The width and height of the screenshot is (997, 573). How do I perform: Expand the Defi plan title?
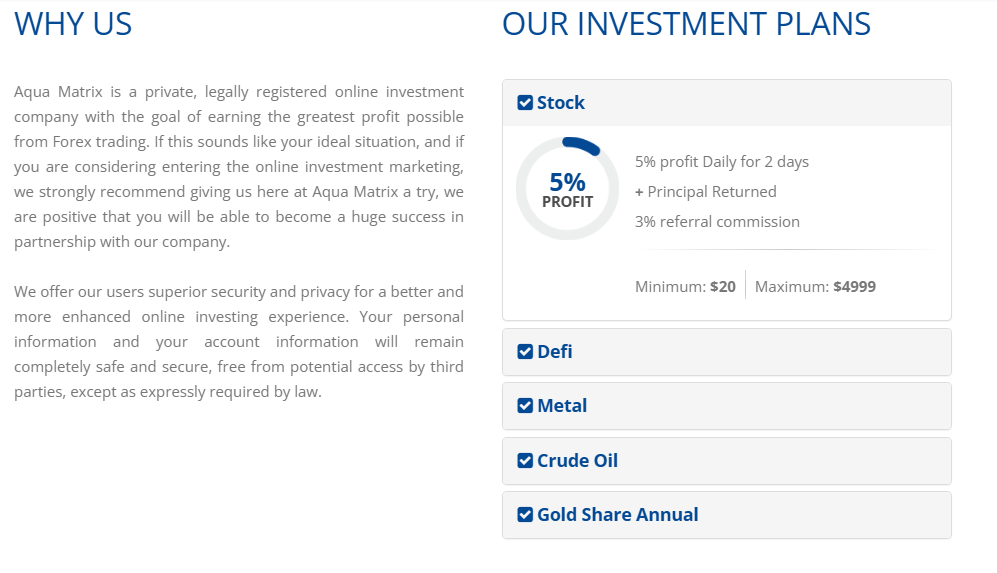pos(555,352)
